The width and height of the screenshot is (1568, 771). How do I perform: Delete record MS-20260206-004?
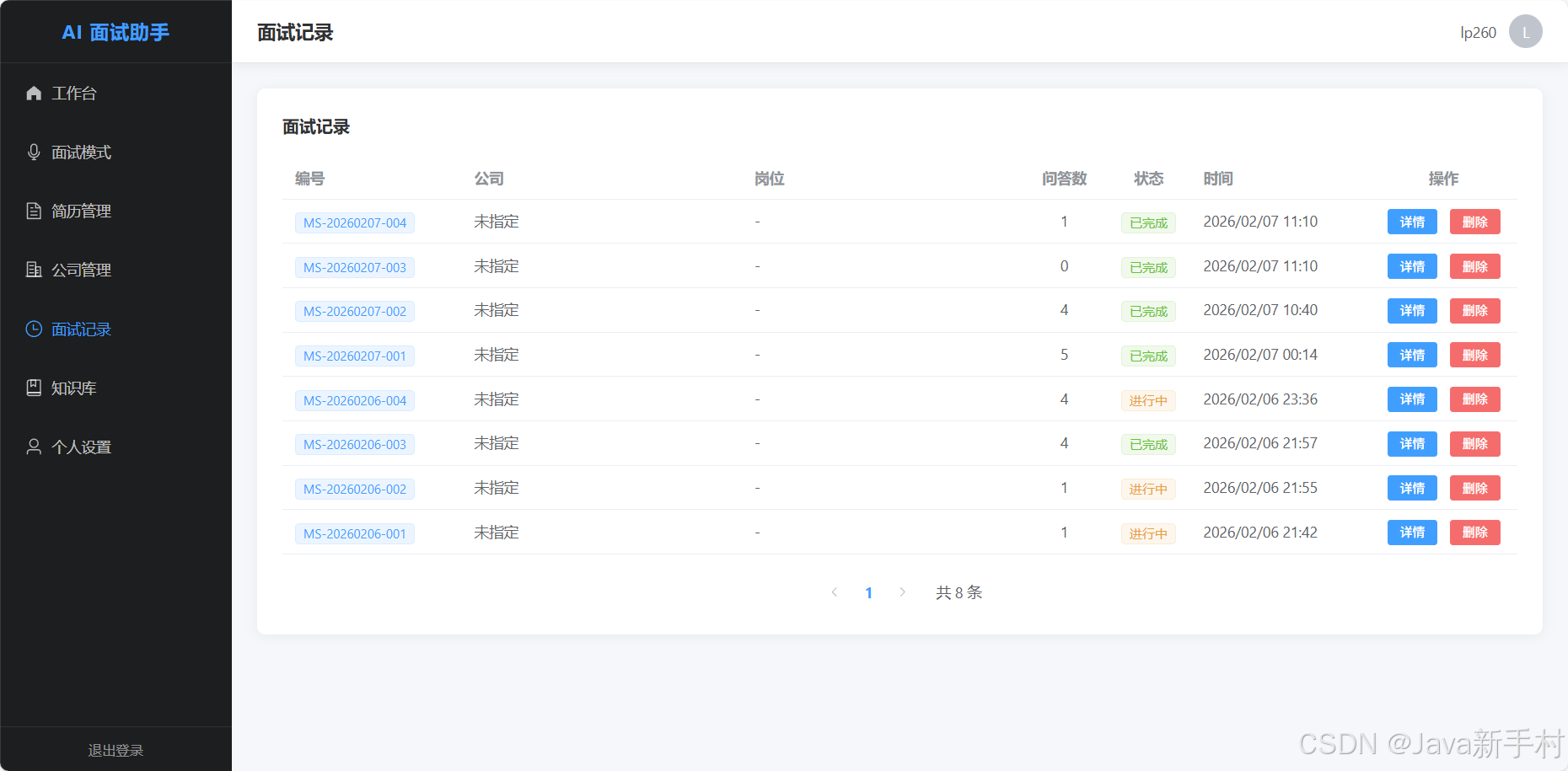(1474, 399)
